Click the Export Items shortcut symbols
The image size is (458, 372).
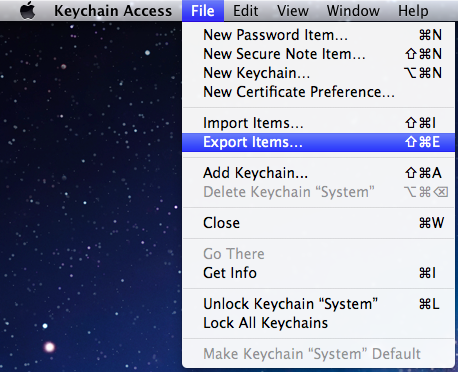point(422,142)
